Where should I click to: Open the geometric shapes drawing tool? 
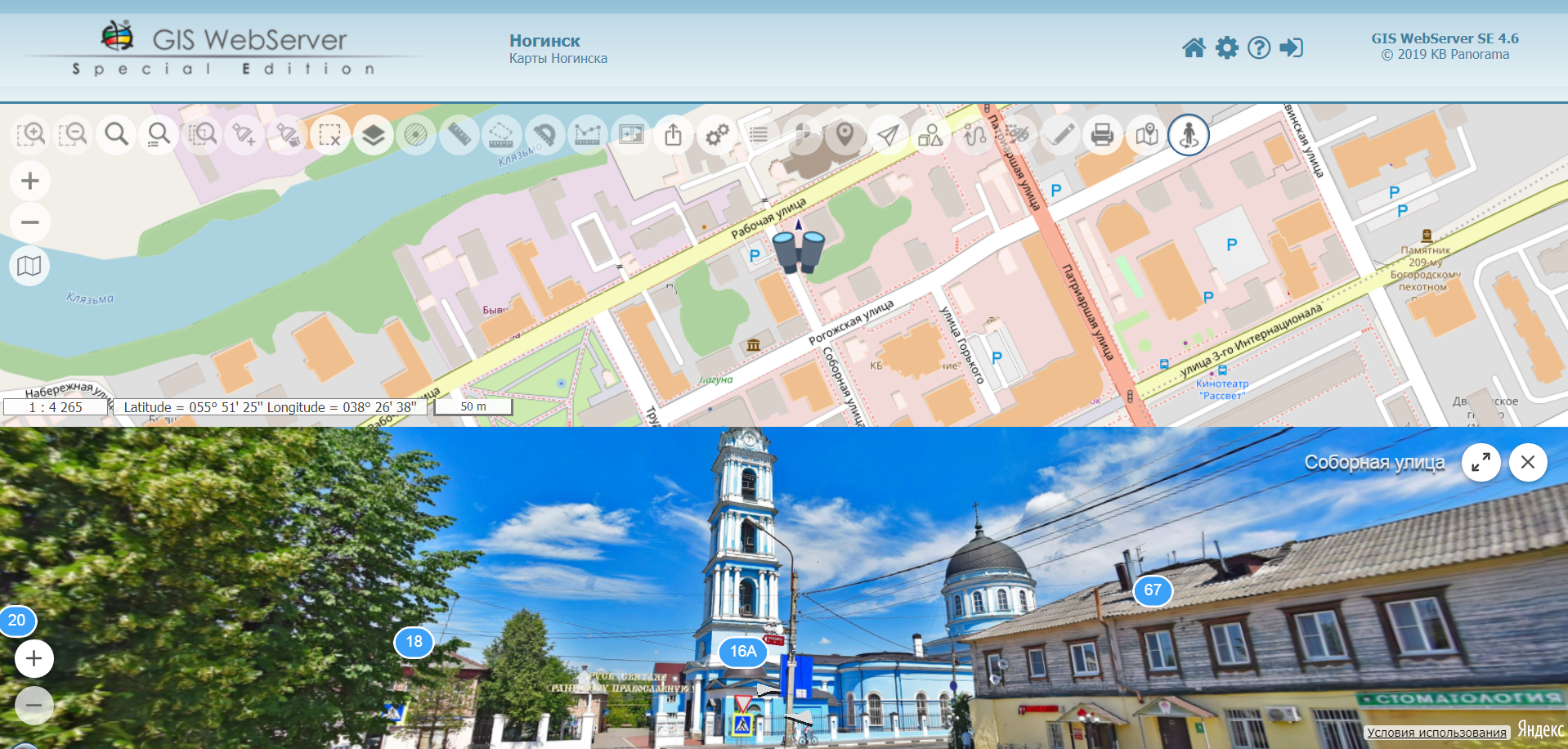click(930, 134)
